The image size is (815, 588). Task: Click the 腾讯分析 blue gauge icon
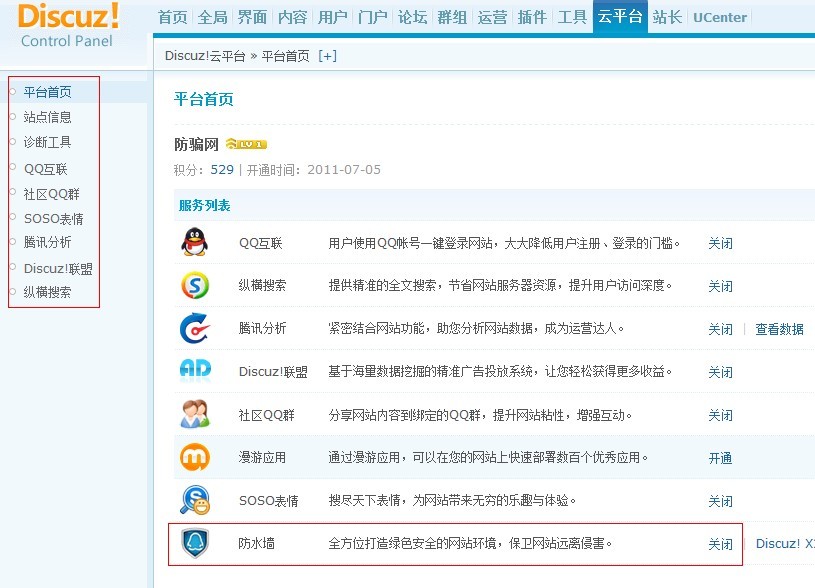coord(195,328)
